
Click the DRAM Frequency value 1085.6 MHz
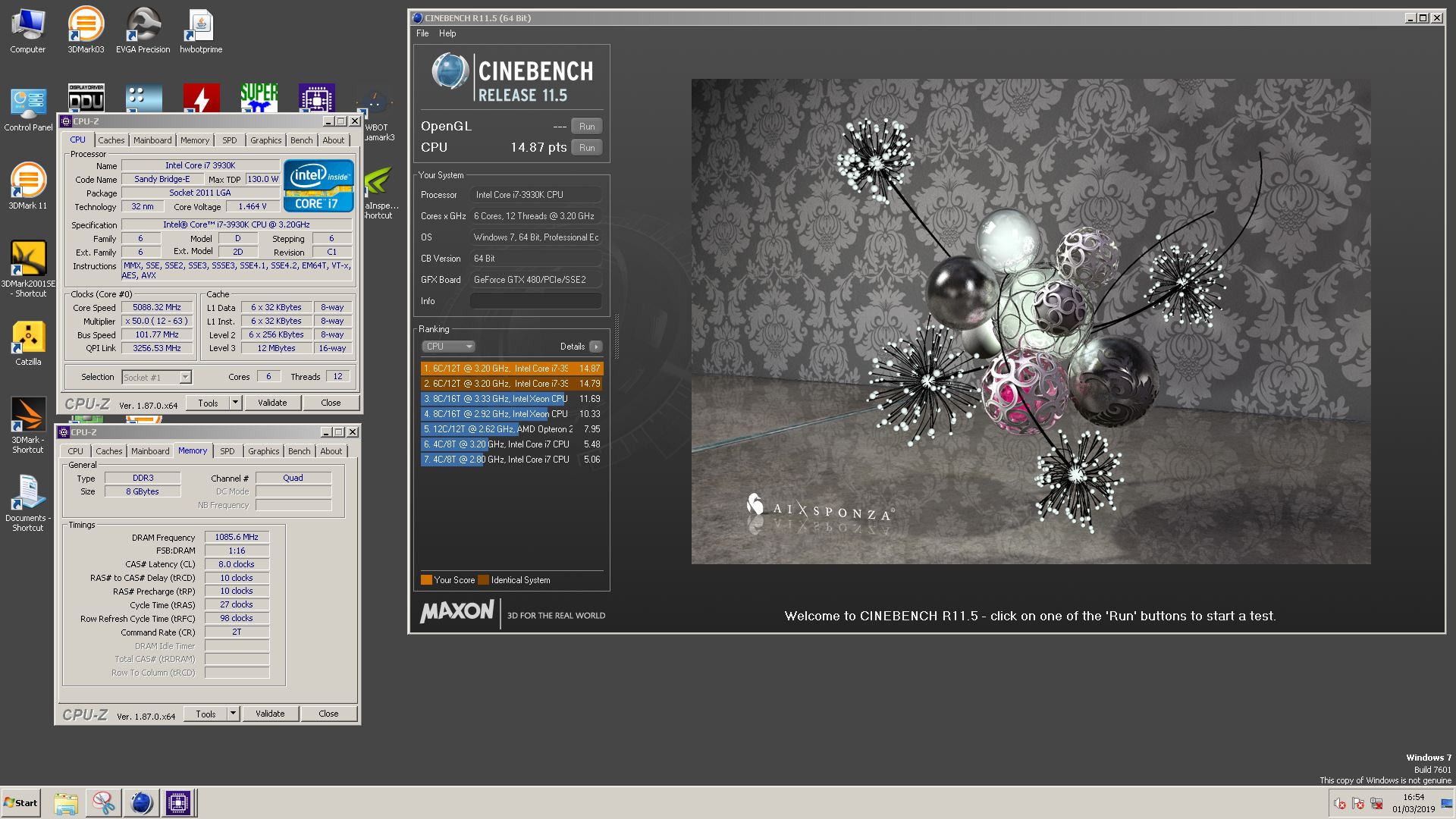tap(237, 537)
